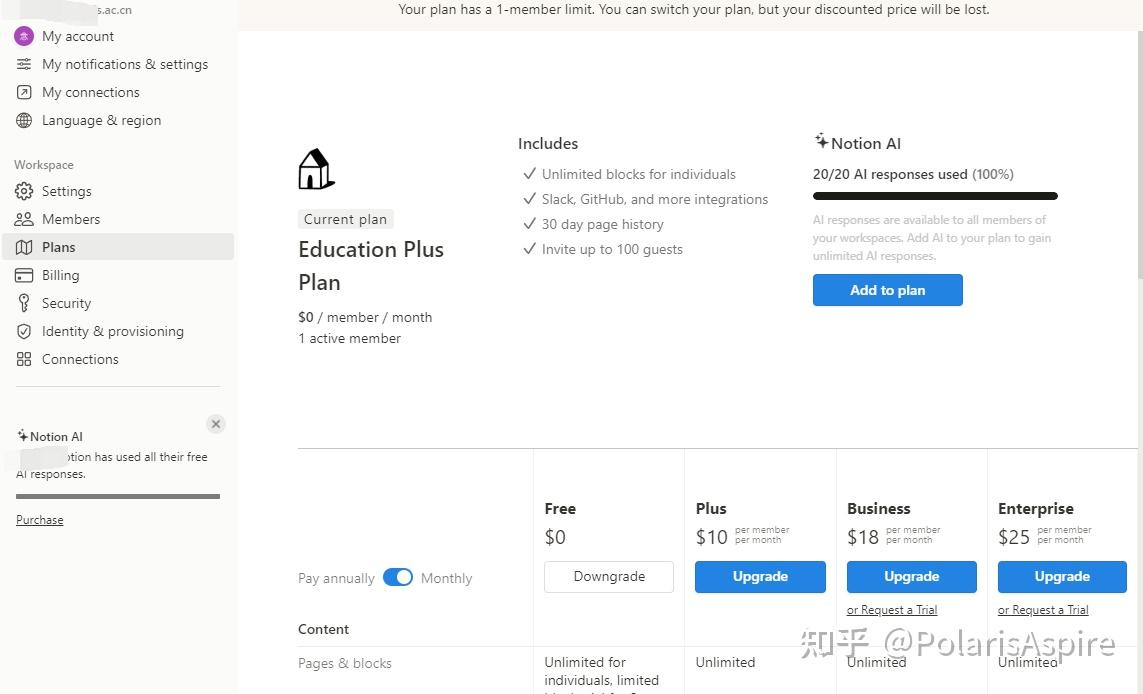This screenshot has width=1143, height=694.
Task: View workspace Members
Action: pyautogui.click(x=74, y=219)
